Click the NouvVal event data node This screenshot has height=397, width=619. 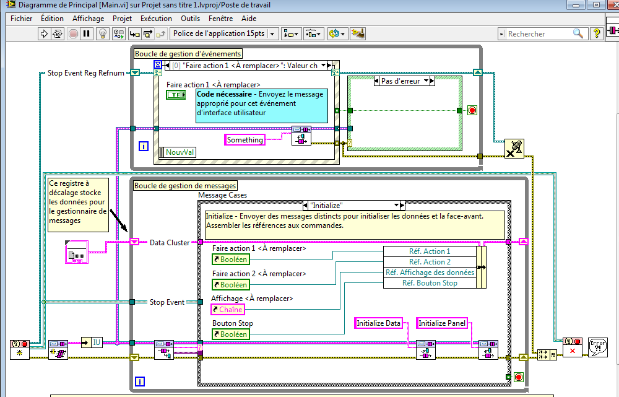coord(177,152)
